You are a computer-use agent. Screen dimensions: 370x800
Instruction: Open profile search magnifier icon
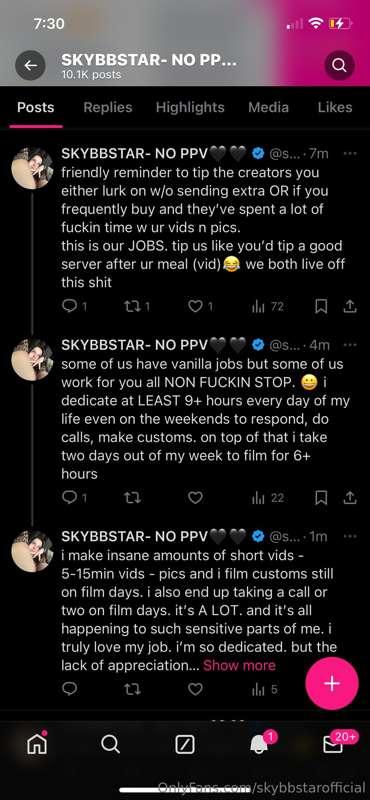[x=339, y=65]
